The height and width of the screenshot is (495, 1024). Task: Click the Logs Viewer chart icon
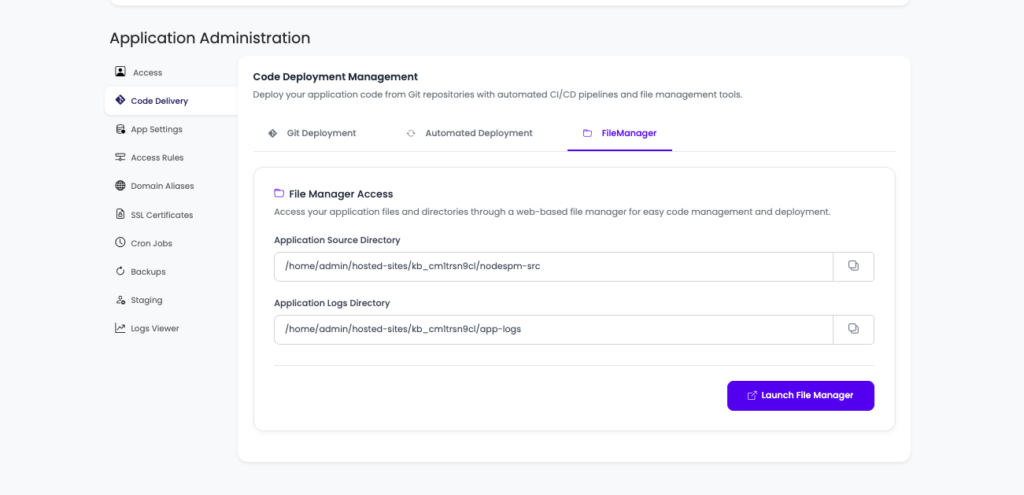(120, 328)
